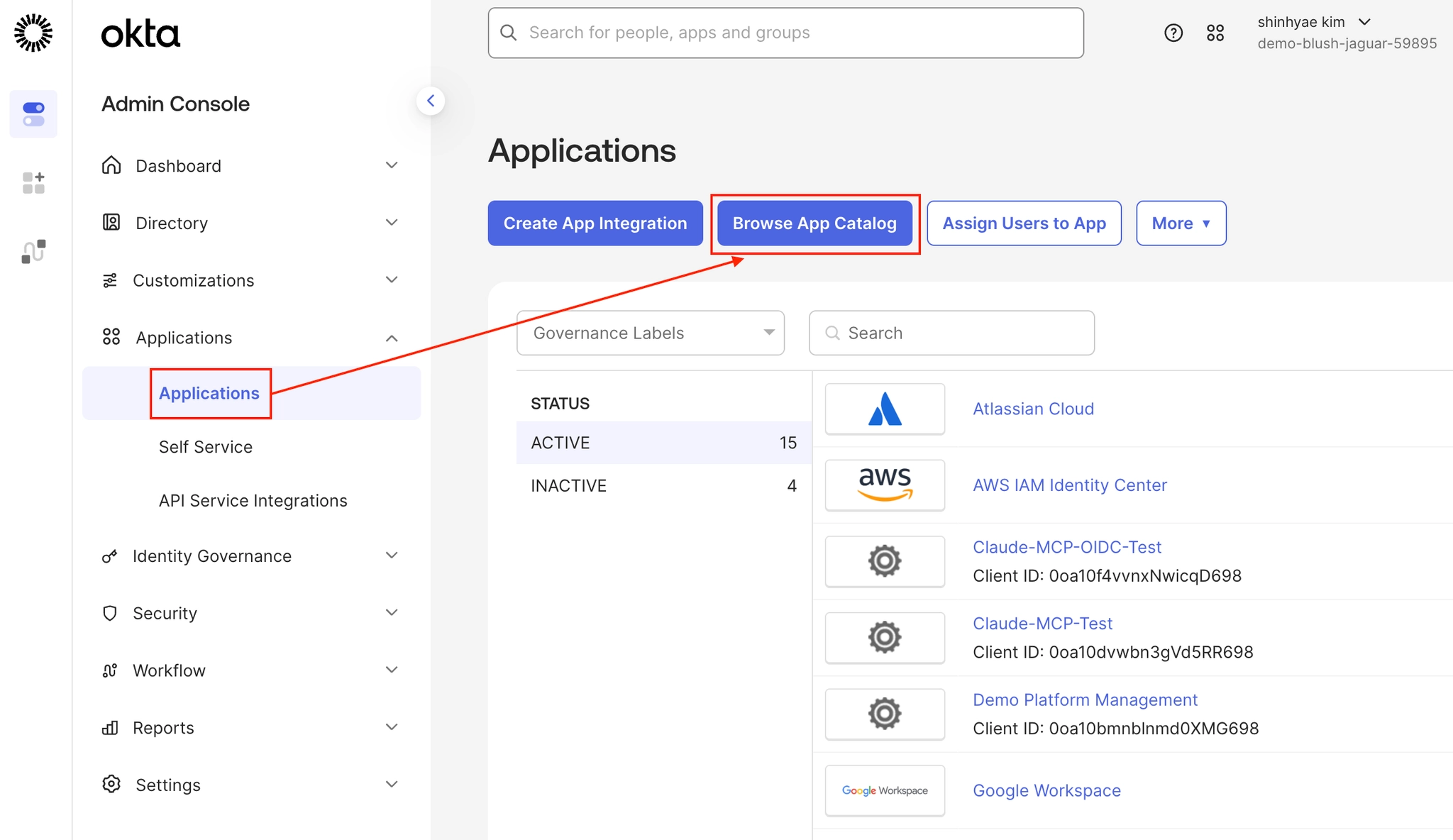Select the toggle-style icon in left rail
This screenshot has width=1453, height=840.
[x=33, y=114]
